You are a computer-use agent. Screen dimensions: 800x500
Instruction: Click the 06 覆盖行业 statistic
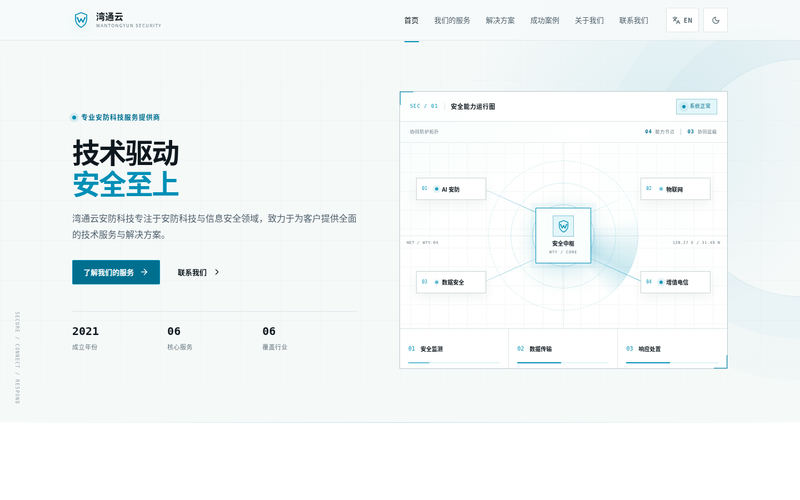click(x=274, y=338)
